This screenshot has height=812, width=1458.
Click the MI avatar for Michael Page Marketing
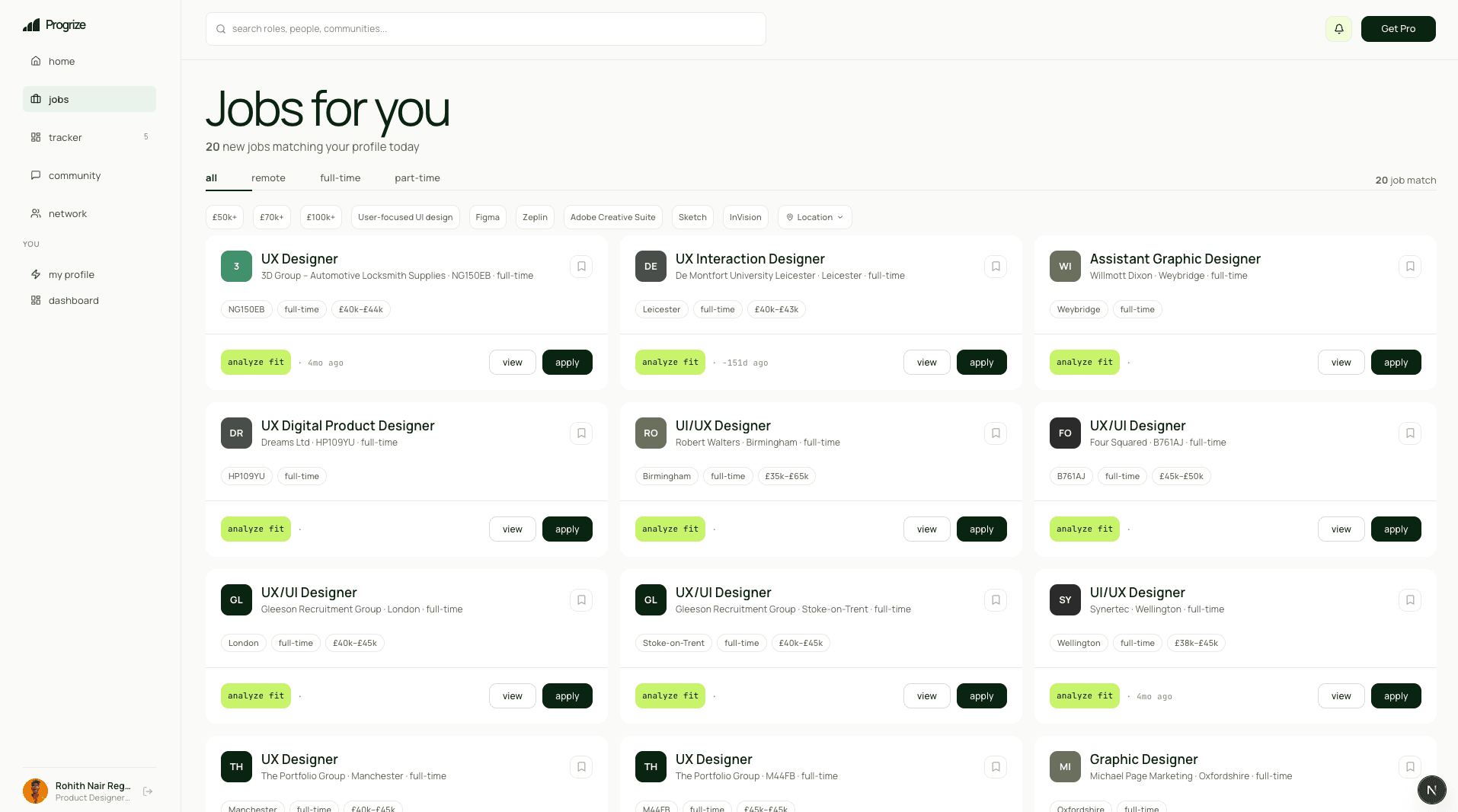1065,767
